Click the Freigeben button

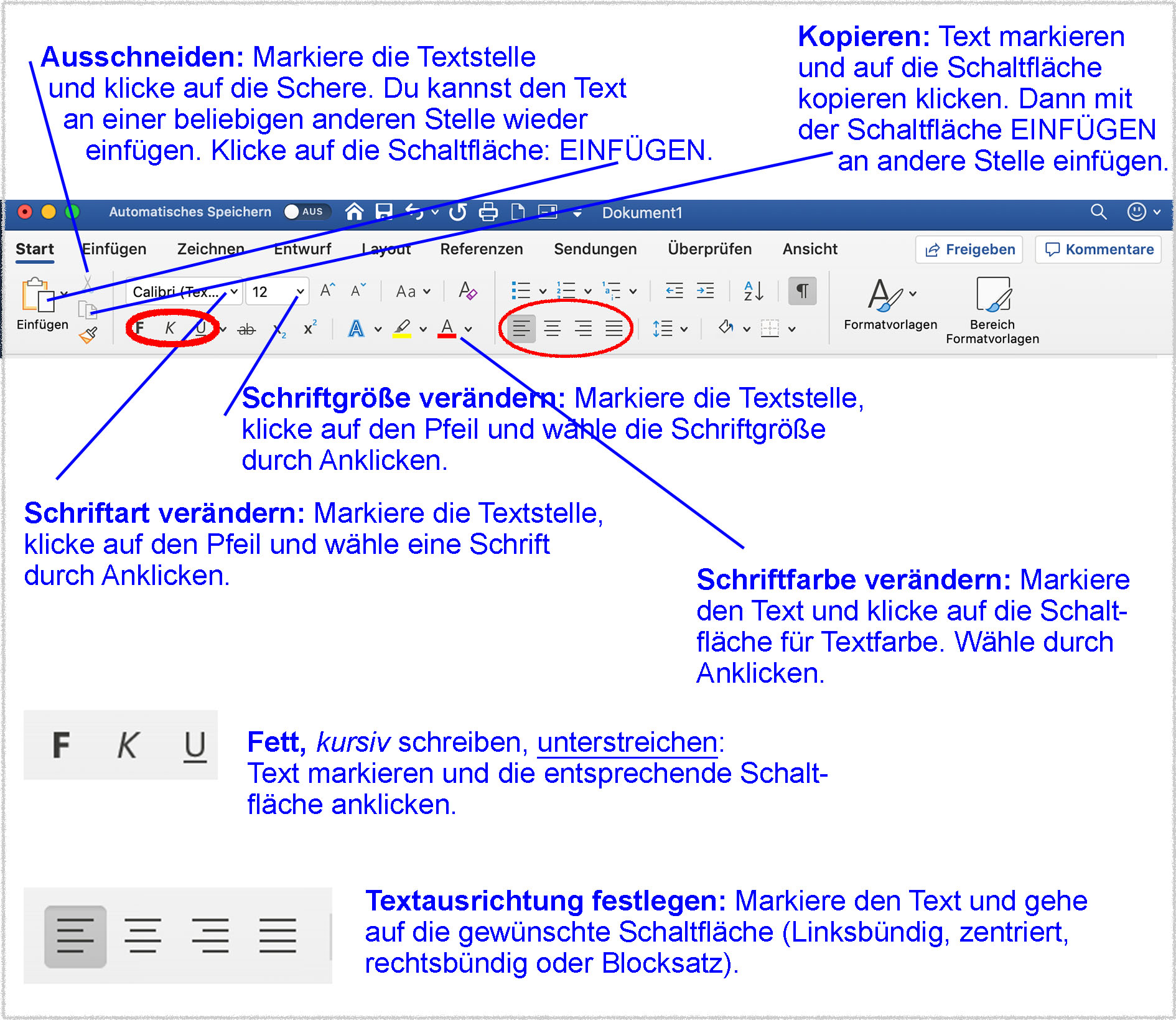(969, 250)
